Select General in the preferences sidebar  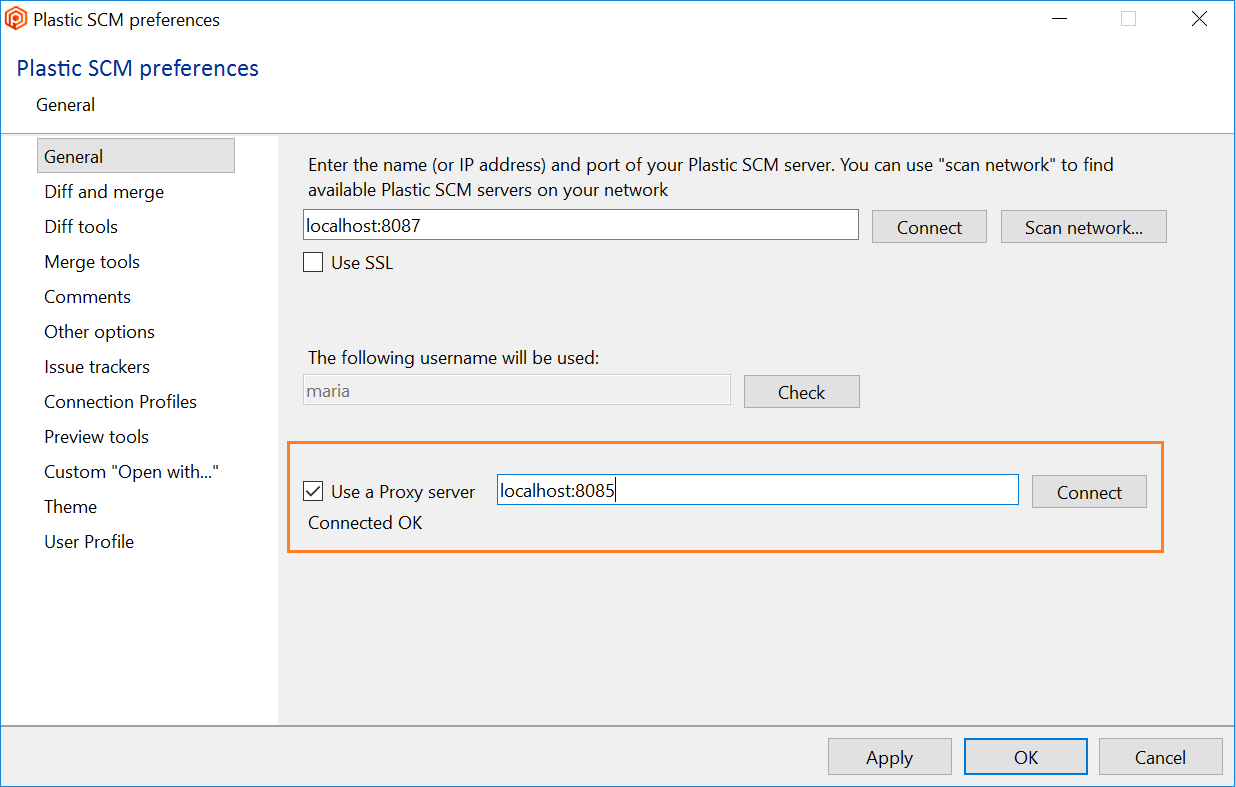click(x=136, y=156)
